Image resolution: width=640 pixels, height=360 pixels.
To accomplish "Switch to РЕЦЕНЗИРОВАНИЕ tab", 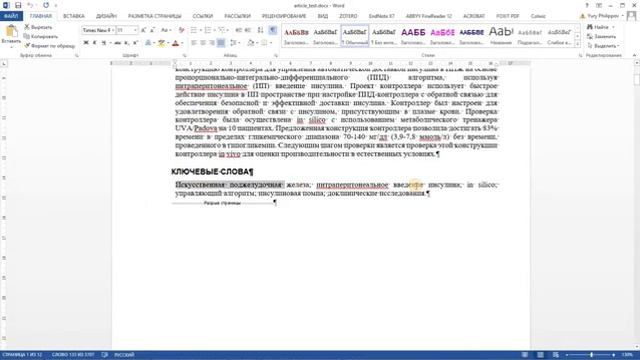I will tap(284, 16).
